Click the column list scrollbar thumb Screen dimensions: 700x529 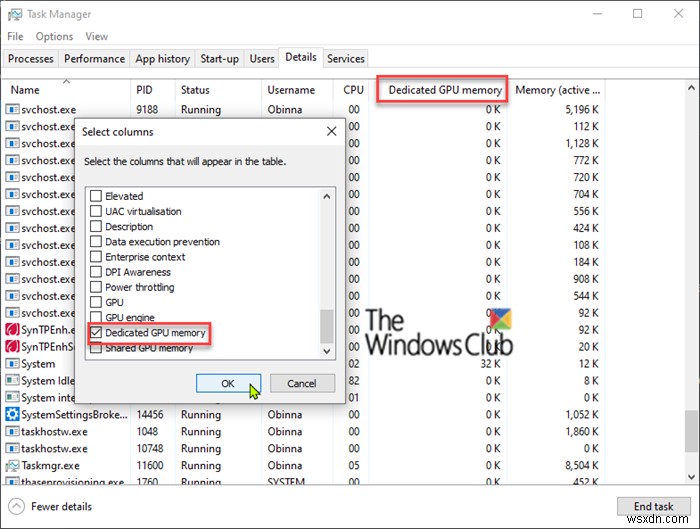tap(327, 326)
